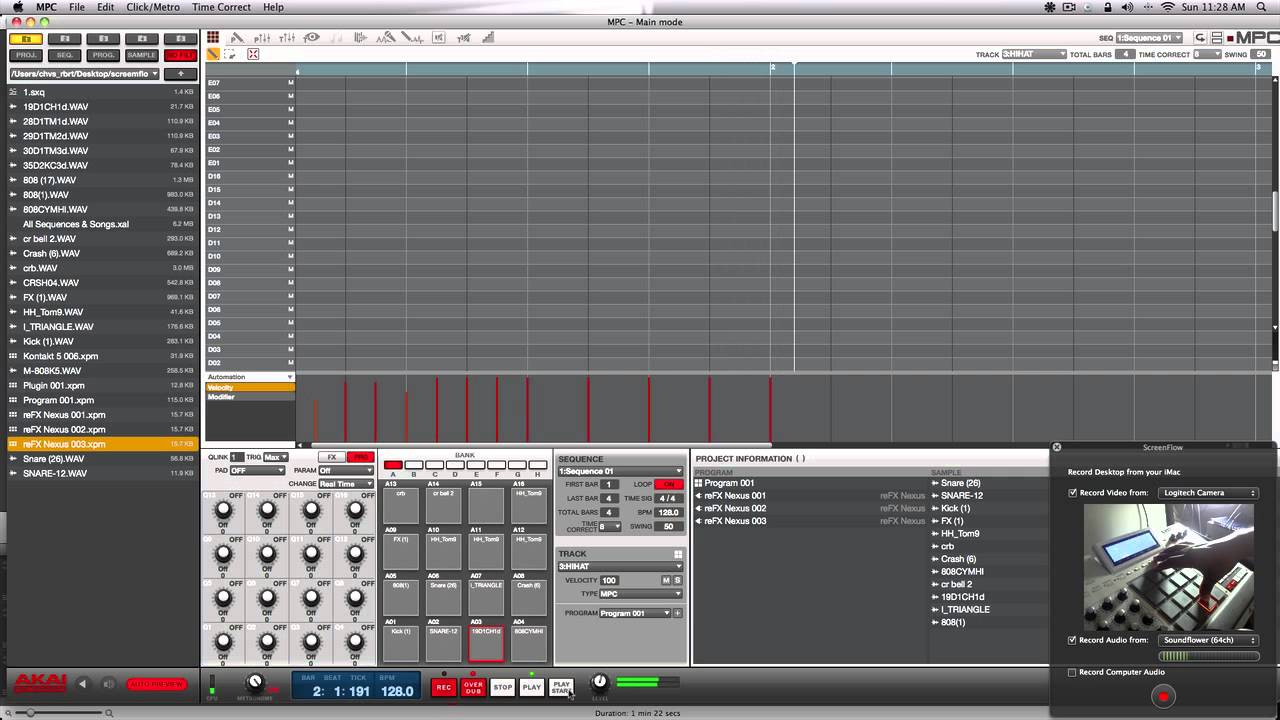Open Spotlight search icon in menu bar
1280x720 pixels.
[1262, 7]
